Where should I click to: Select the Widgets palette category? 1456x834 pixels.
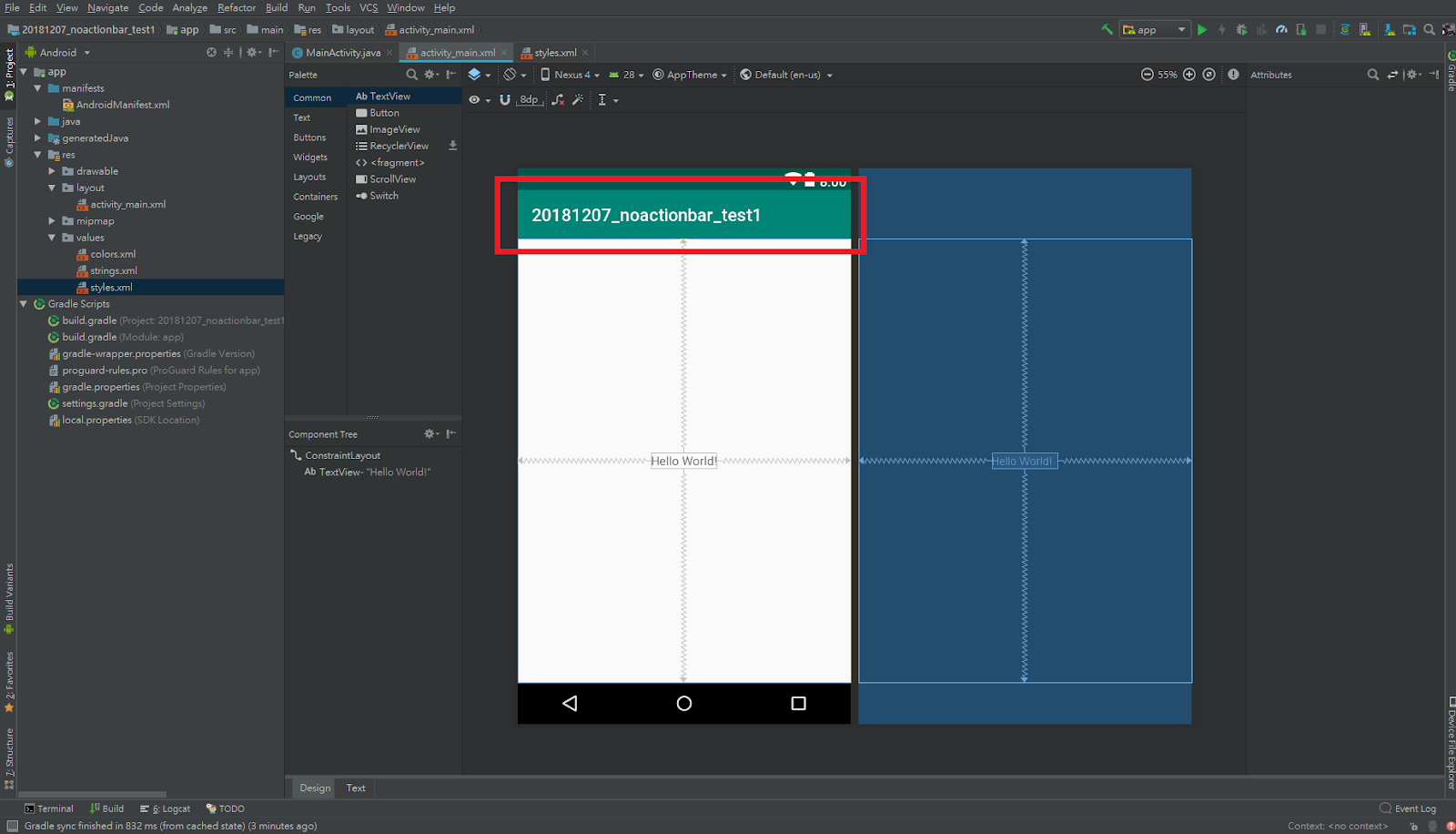click(310, 157)
